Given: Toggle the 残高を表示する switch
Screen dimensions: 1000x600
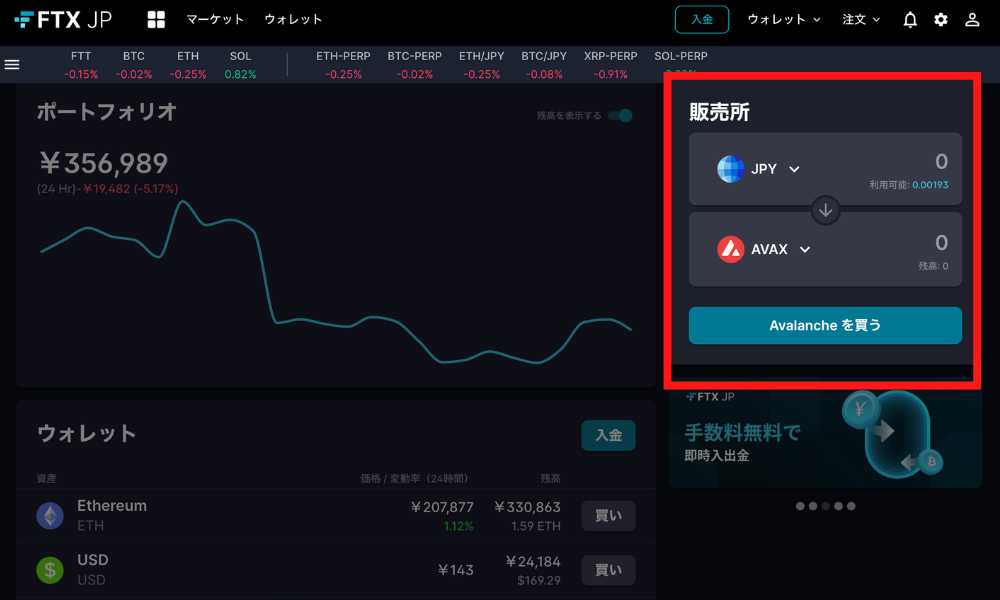Looking at the screenshot, I should (620, 115).
